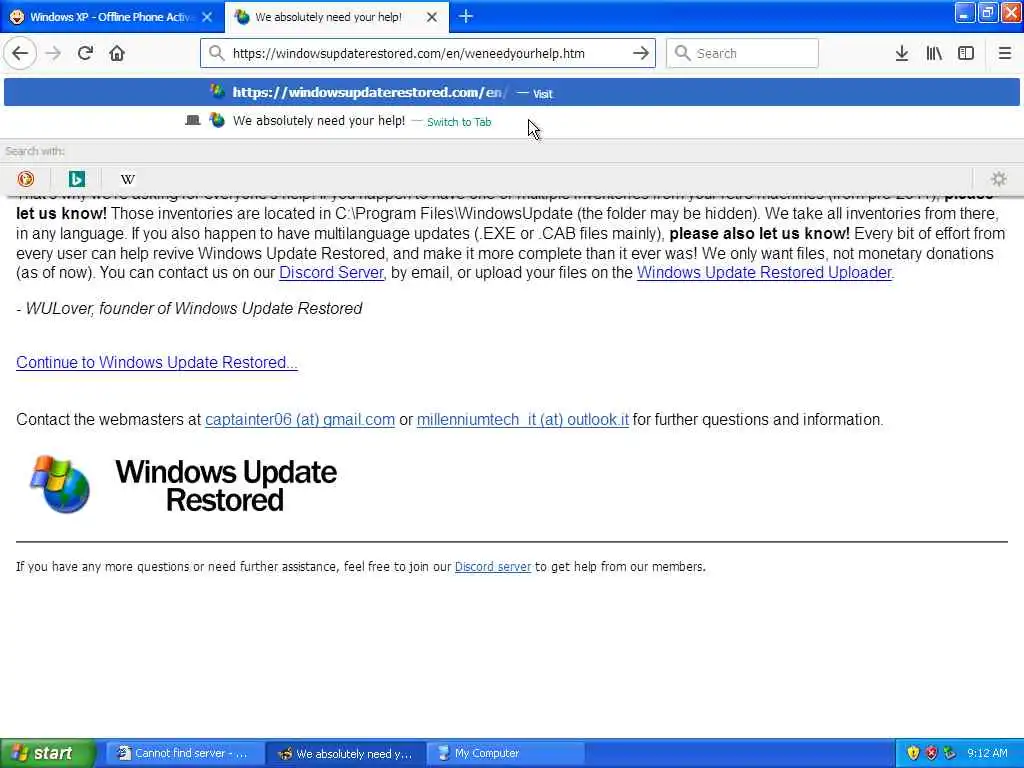Image resolution: width=1024 pixels, height=768 pixels.
Task: Focus the Search input box
Action: point(742,53)
